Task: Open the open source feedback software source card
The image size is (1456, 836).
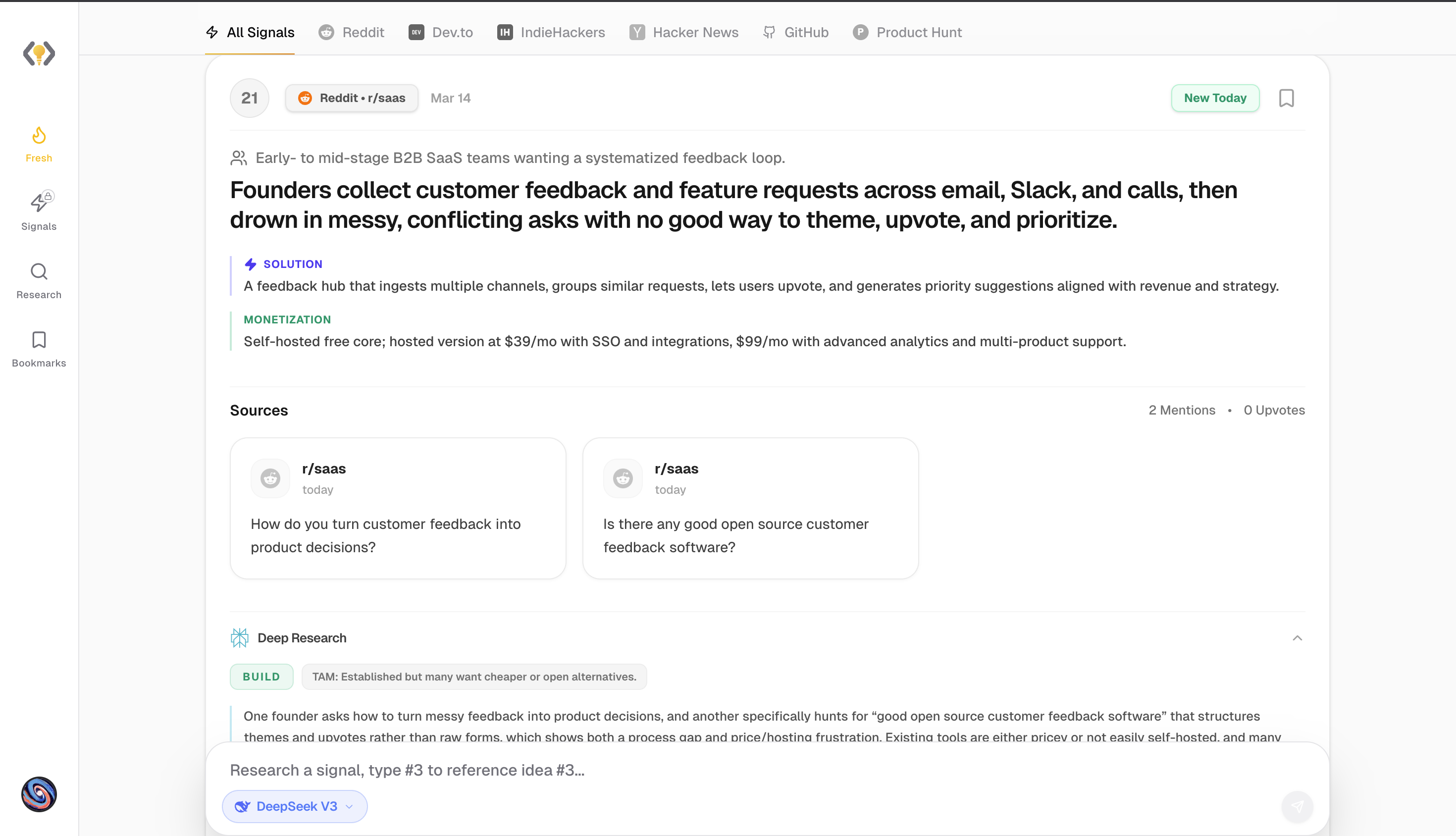Action: 750,508
